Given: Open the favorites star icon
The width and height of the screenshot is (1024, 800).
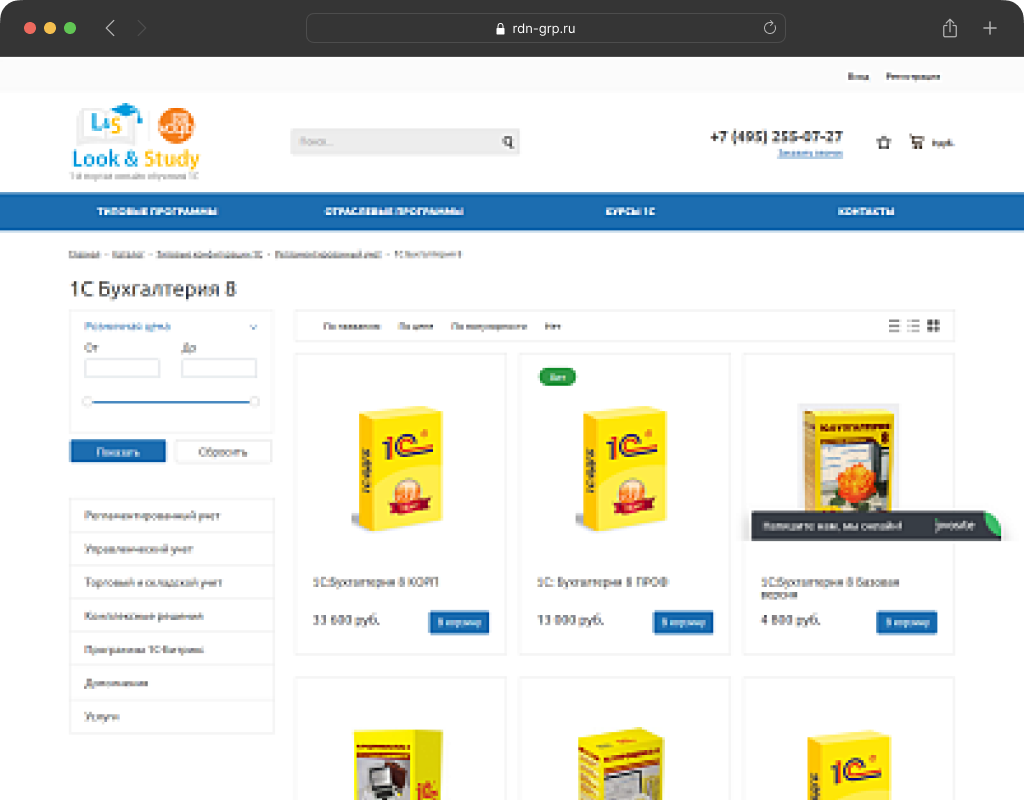Looking at the screenshot, I should point(883,143).
